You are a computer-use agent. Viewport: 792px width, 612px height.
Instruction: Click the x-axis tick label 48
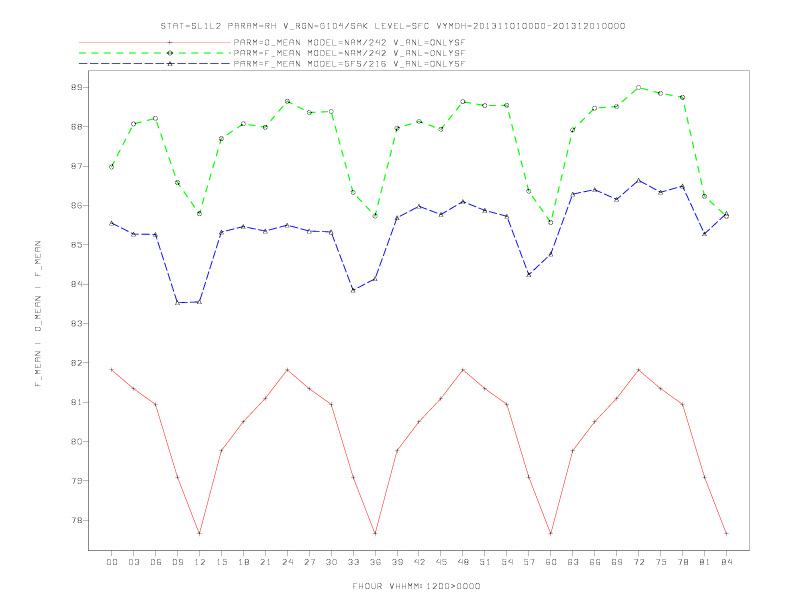tap(463, 562)
